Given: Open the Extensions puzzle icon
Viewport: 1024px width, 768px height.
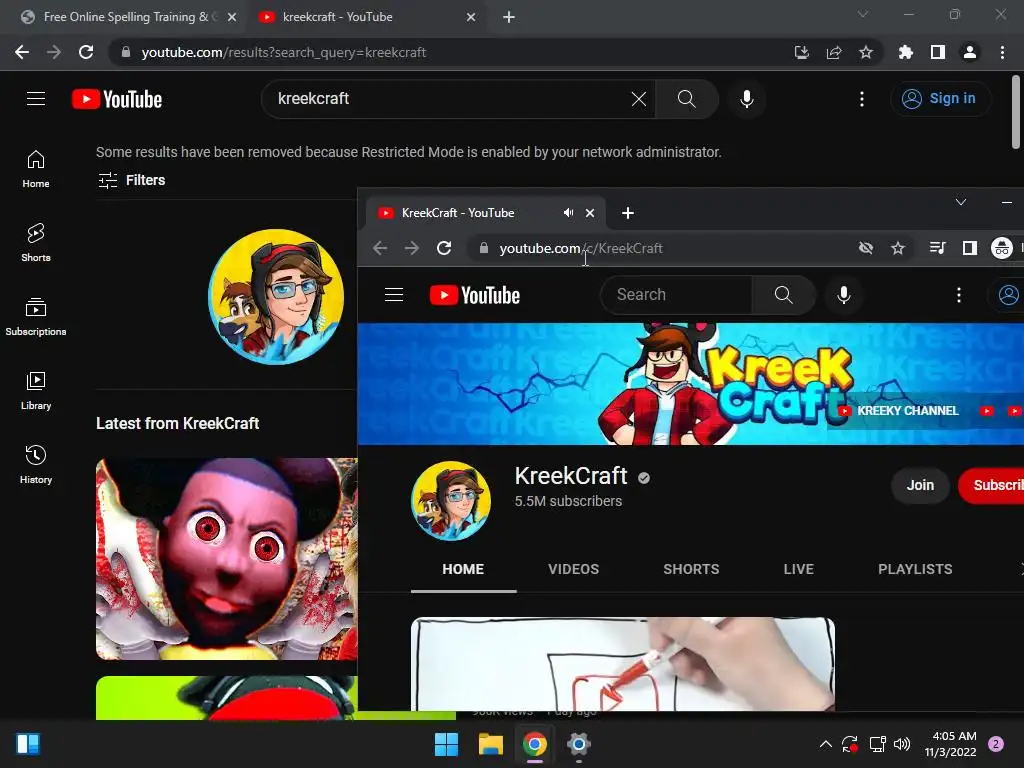Looking at the screenshot, I should [905, 52].
